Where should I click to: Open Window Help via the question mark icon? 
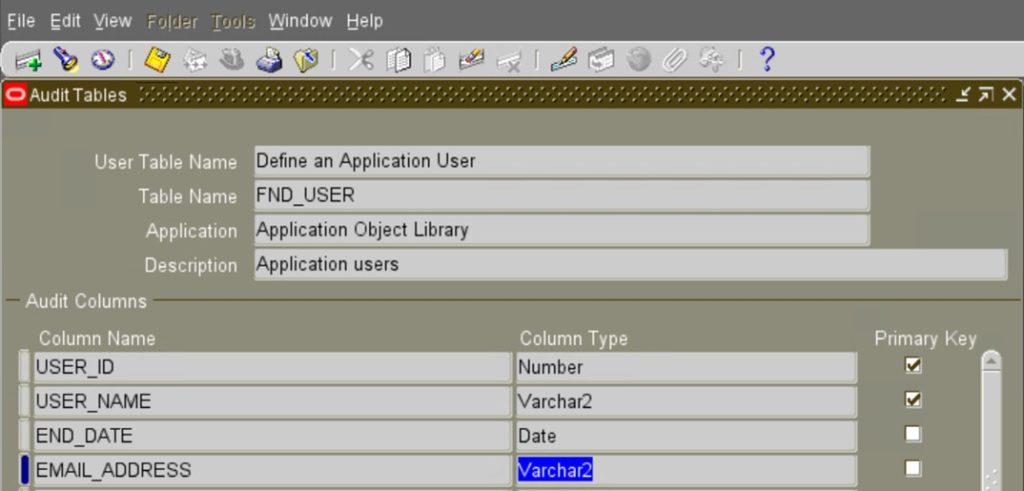point(767,59)
